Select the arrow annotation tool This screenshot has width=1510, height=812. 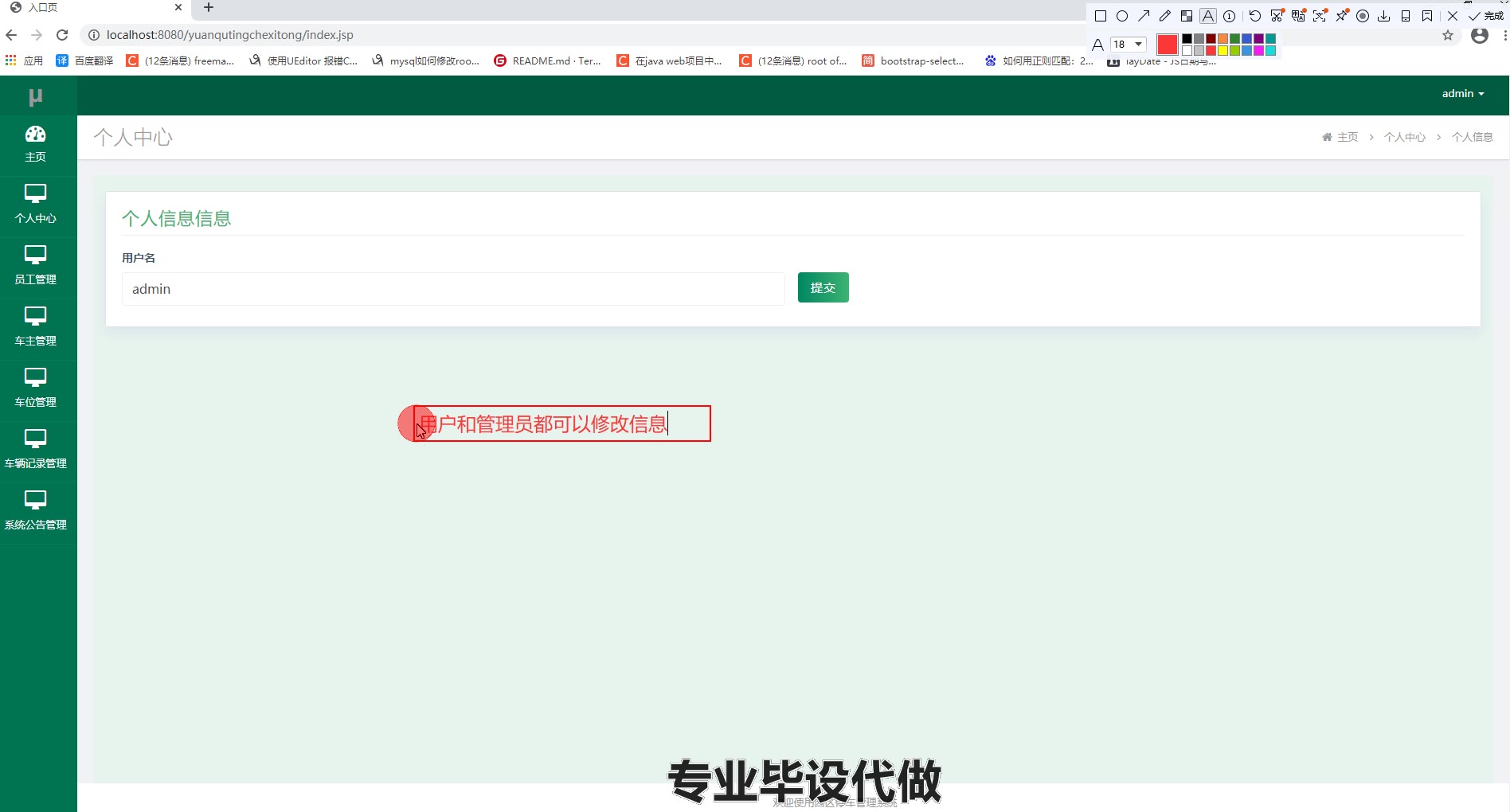pyautogui.click(x=1144, y=16)
